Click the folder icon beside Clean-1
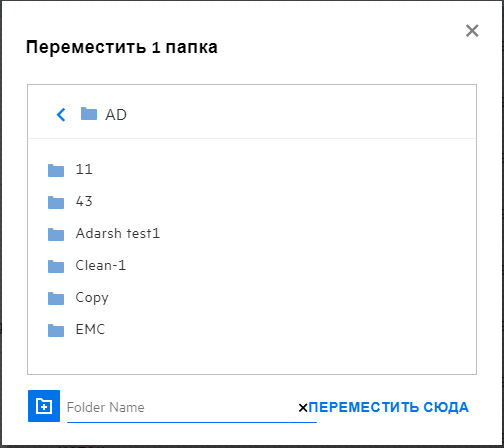 56,266
